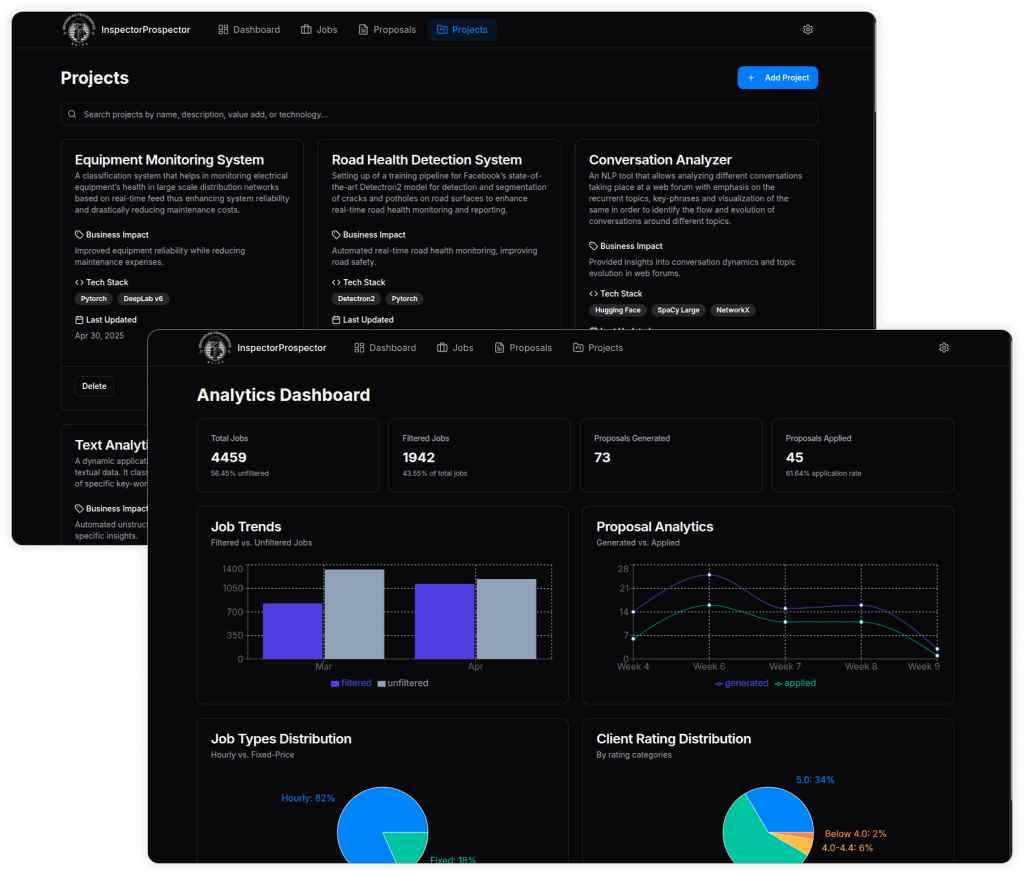
Task: Click the Equipment Monitoring System card title
Action: (x=169, y=160)
